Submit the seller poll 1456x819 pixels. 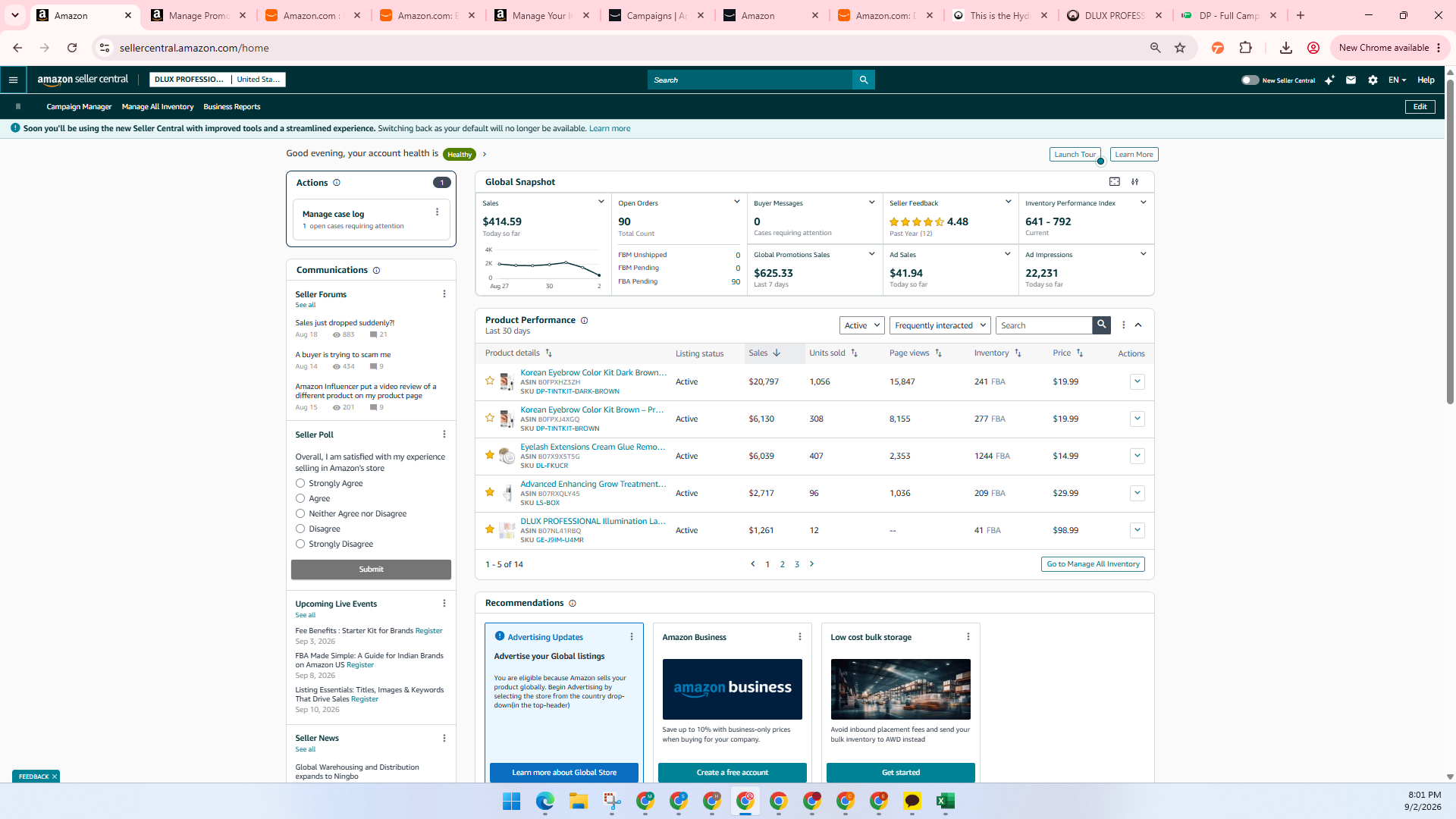tap(371, 570)
